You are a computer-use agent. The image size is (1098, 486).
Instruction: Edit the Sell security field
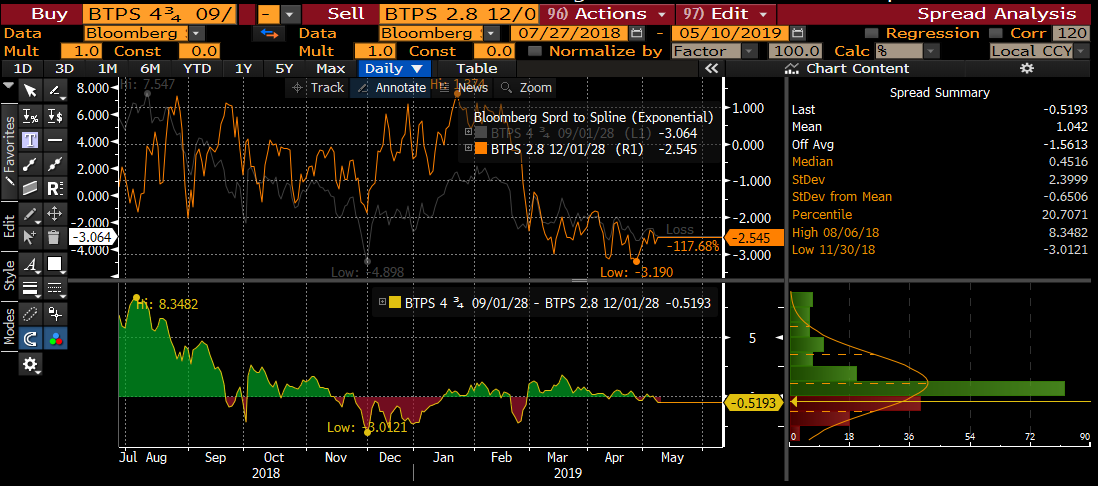[460, 14]
